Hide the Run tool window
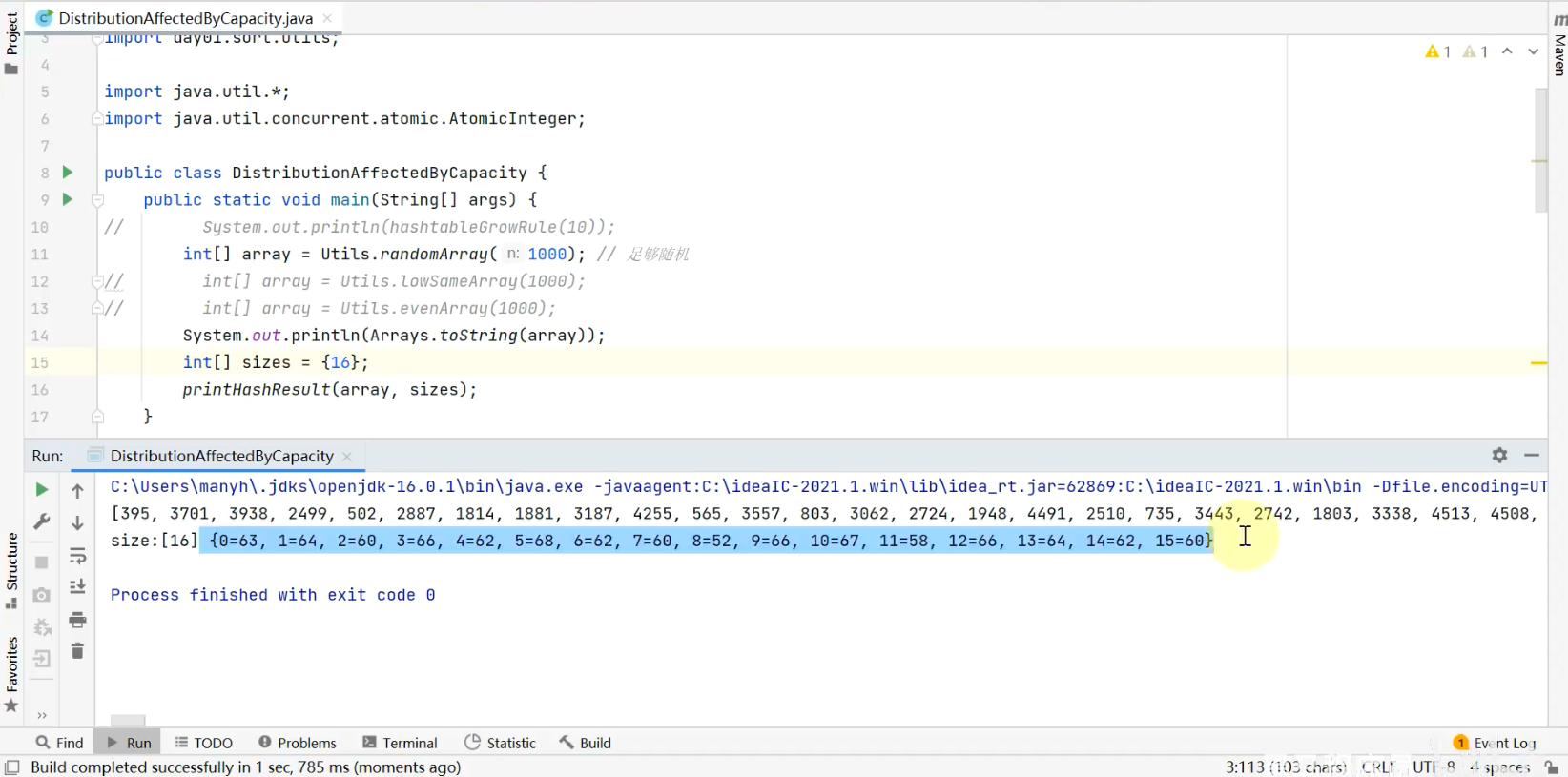1568x777 pixels. [x=1532, y=456]
